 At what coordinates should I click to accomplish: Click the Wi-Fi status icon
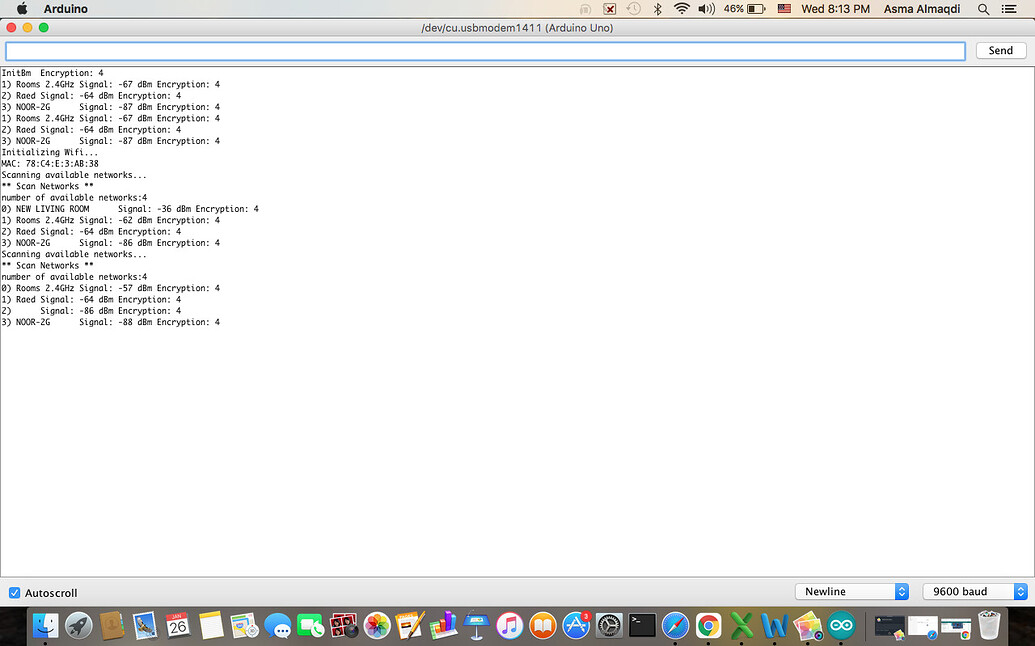pos(681,8)
